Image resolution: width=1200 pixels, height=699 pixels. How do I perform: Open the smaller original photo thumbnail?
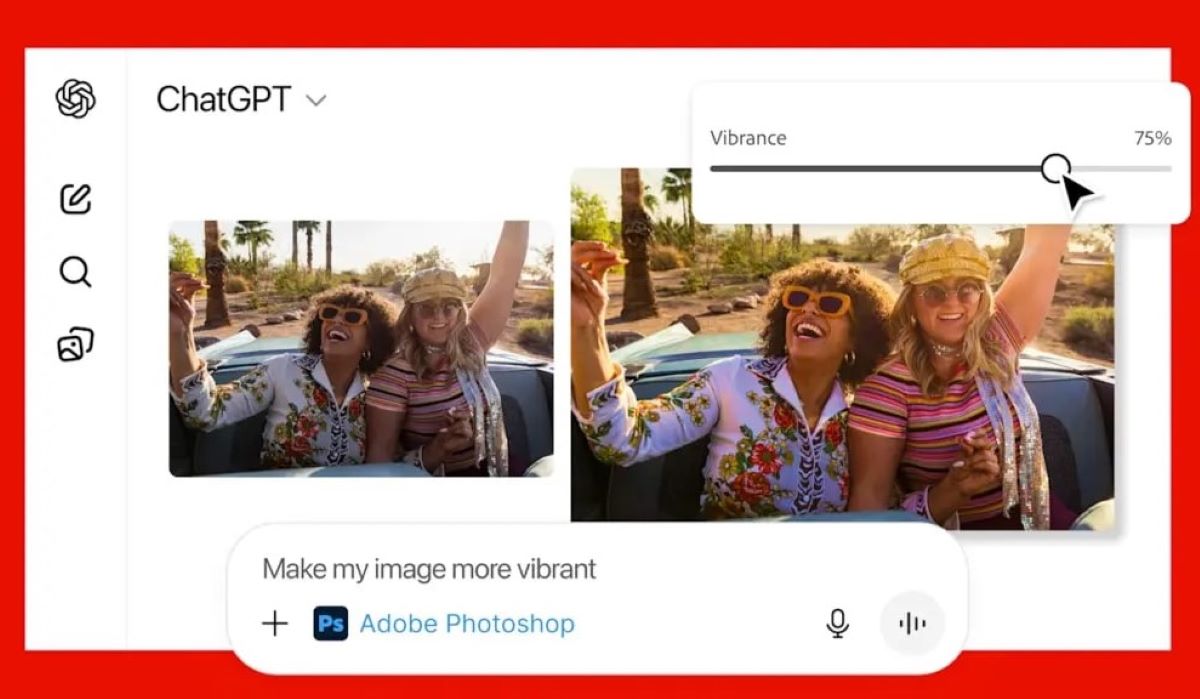click(x=361, y=348)
